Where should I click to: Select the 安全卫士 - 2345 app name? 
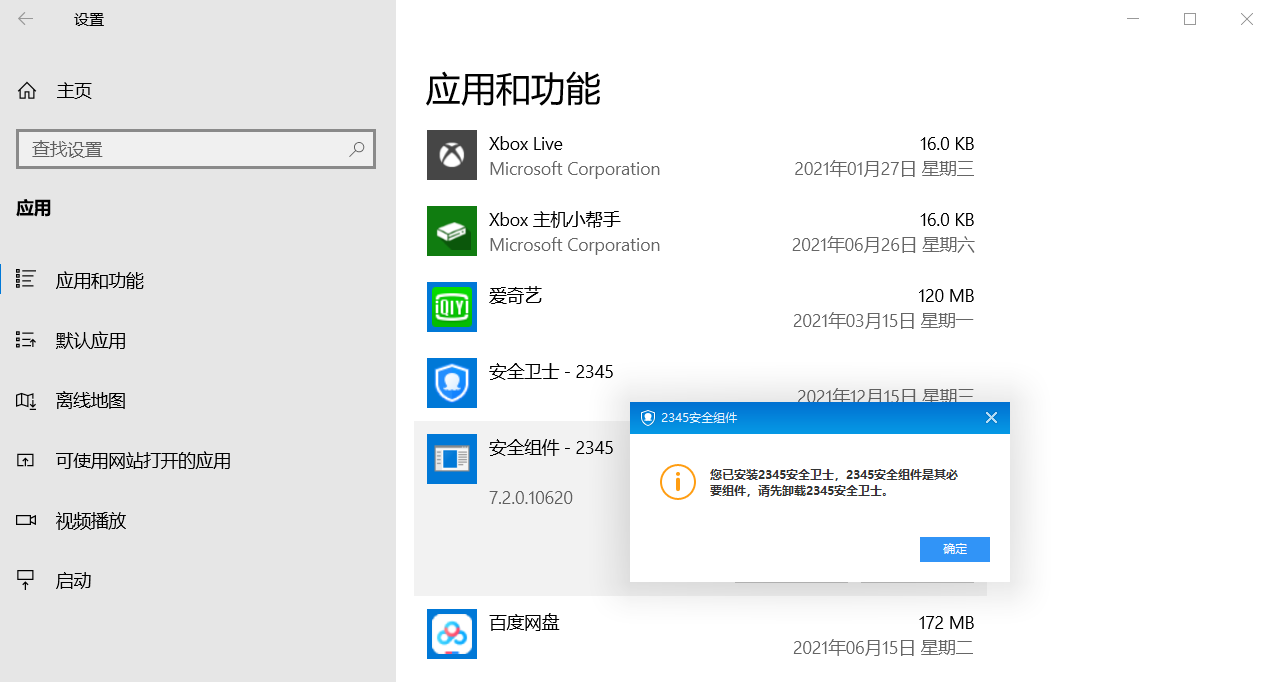(x=551, y=372)
